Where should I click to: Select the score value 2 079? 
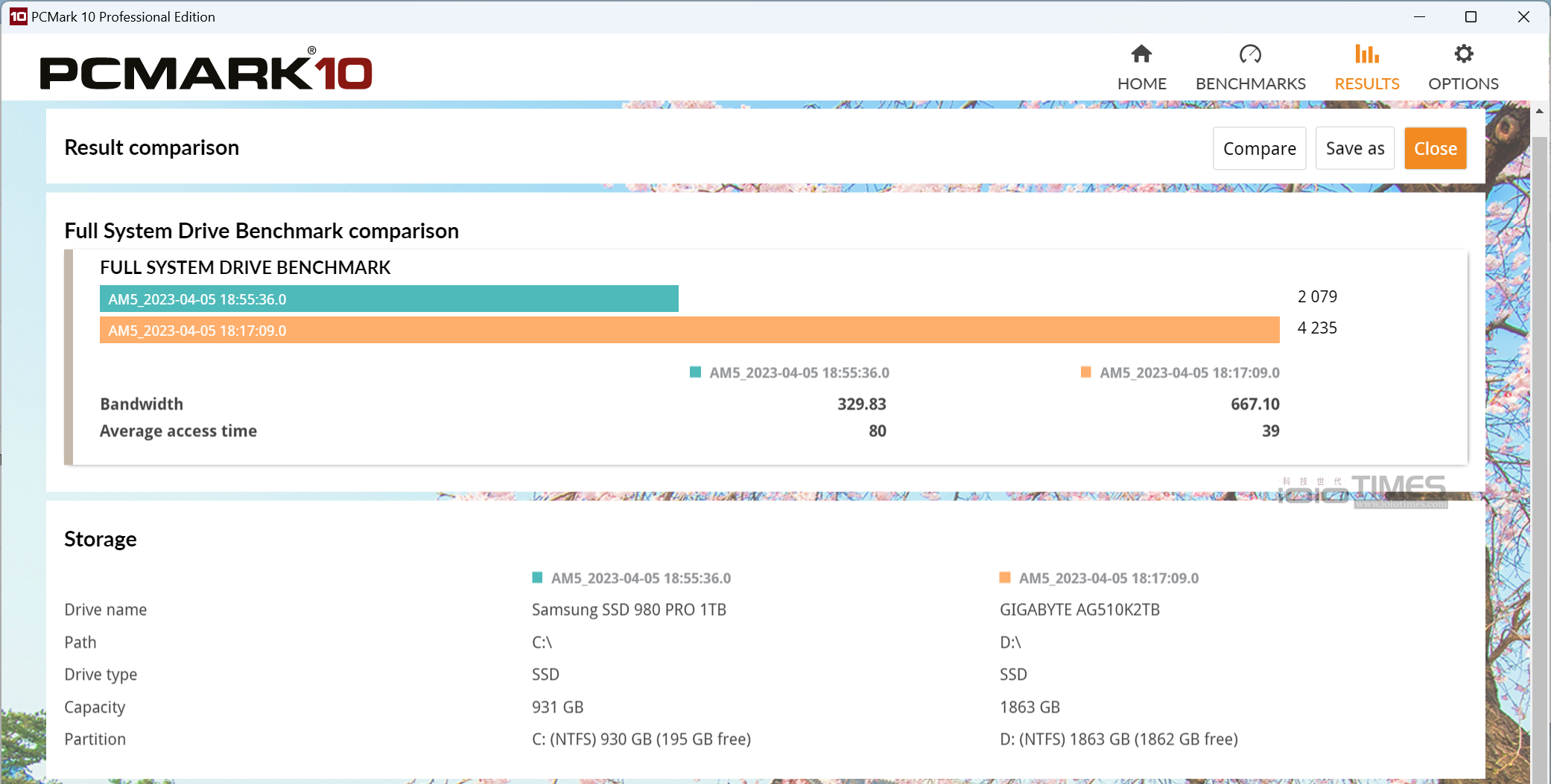coord(1317,296)
